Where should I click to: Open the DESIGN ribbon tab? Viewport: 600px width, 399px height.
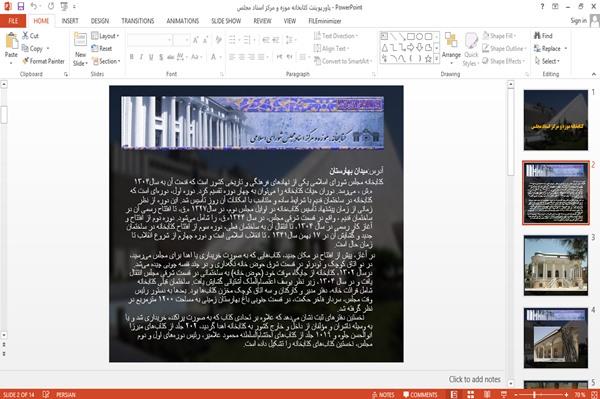100,21
